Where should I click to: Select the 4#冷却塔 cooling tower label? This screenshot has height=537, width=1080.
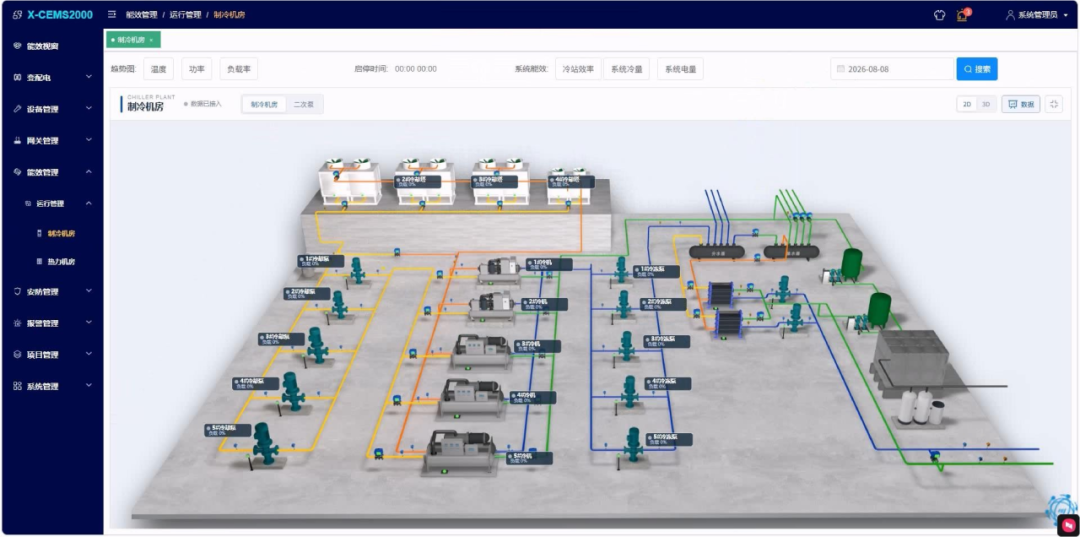click(572, 181)
